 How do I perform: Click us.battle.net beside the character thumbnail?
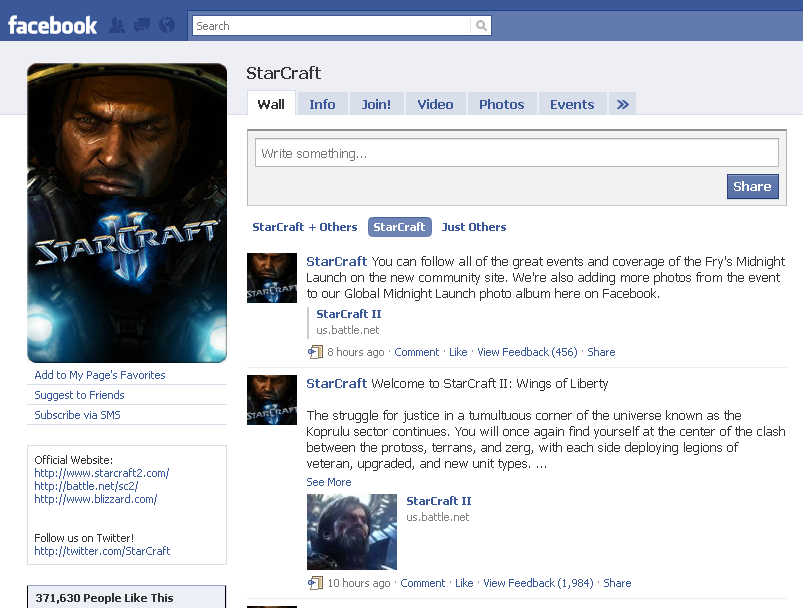coord(438,517)
